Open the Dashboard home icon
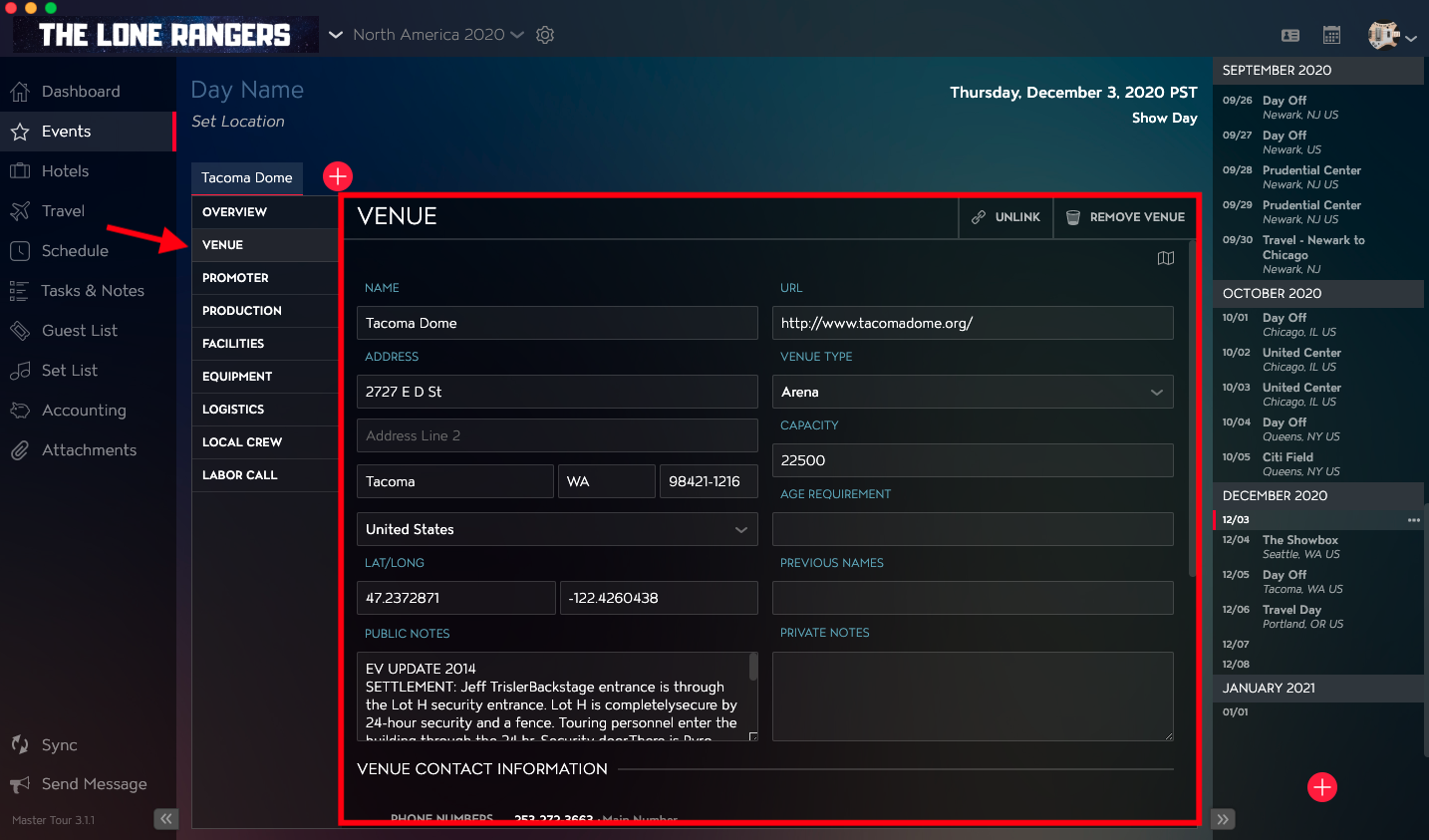The height and width of the screenshot is (840, 1429). 20,92
